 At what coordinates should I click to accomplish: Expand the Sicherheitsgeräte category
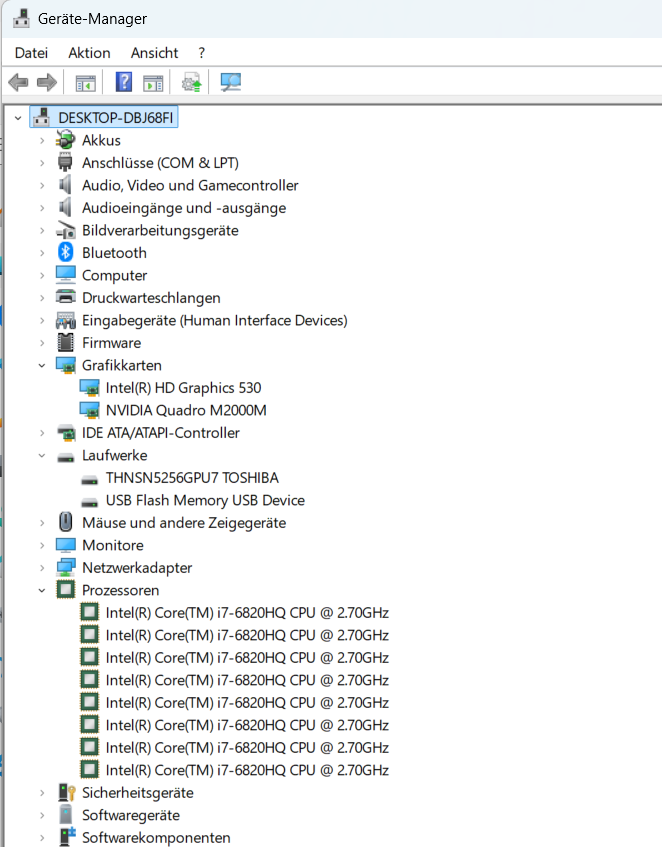pos(42,793)
